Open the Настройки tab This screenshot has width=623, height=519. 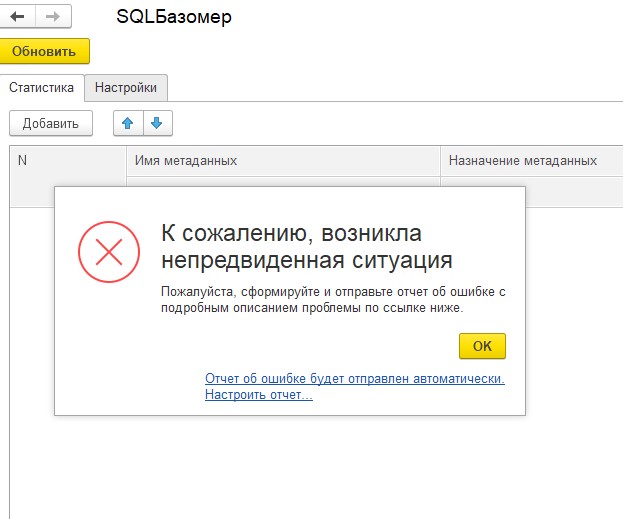tap(126, 87)
